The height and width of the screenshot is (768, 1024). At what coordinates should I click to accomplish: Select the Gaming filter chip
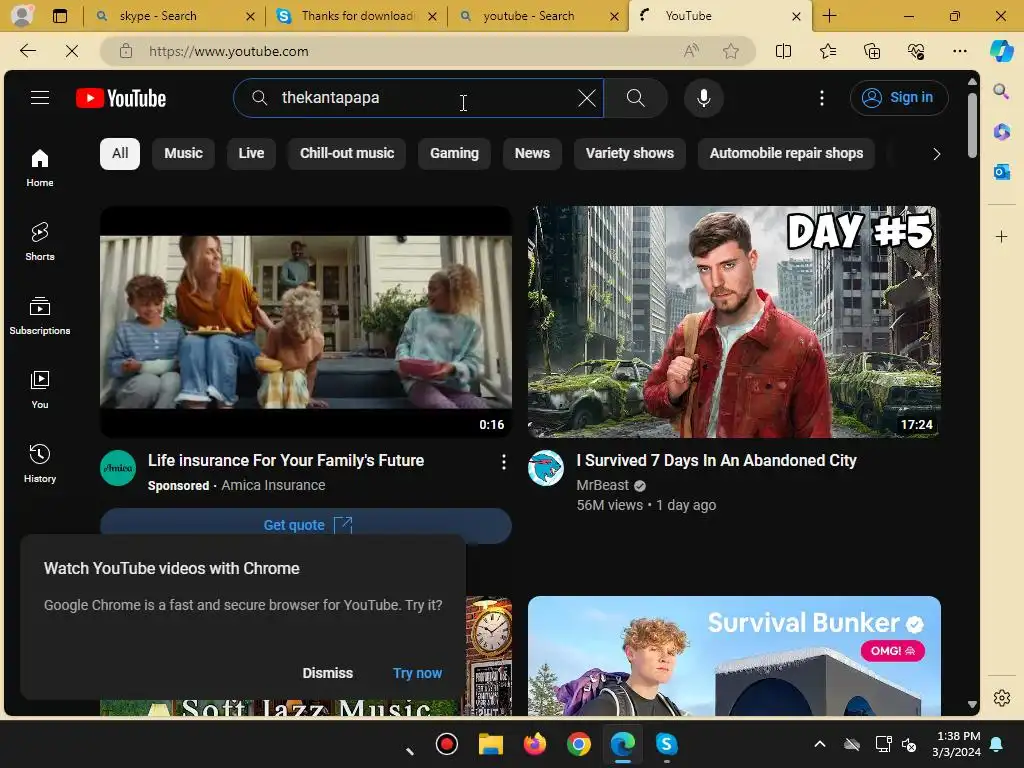(x=455, y=153)
